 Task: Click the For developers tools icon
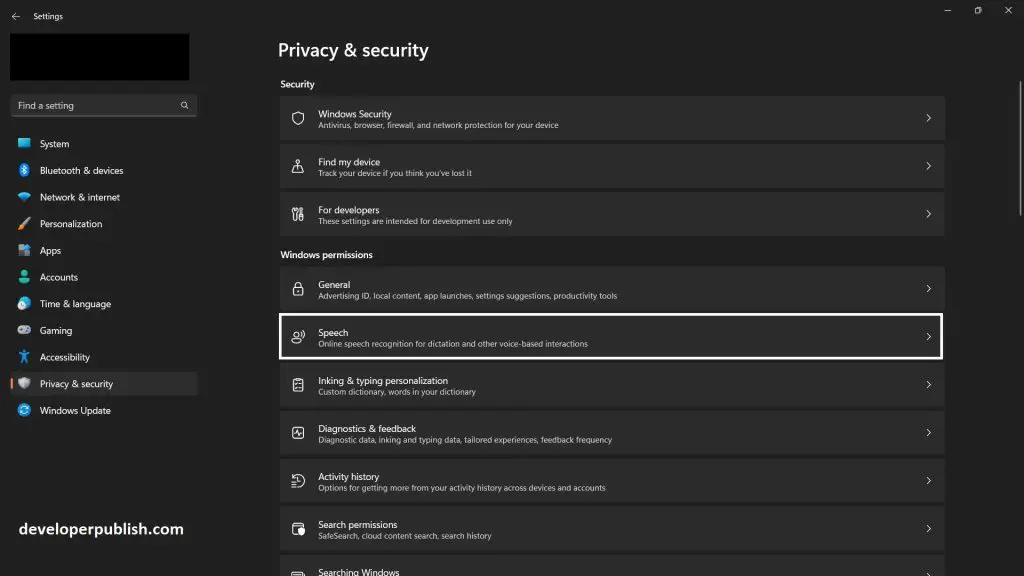tap(298, 214)
